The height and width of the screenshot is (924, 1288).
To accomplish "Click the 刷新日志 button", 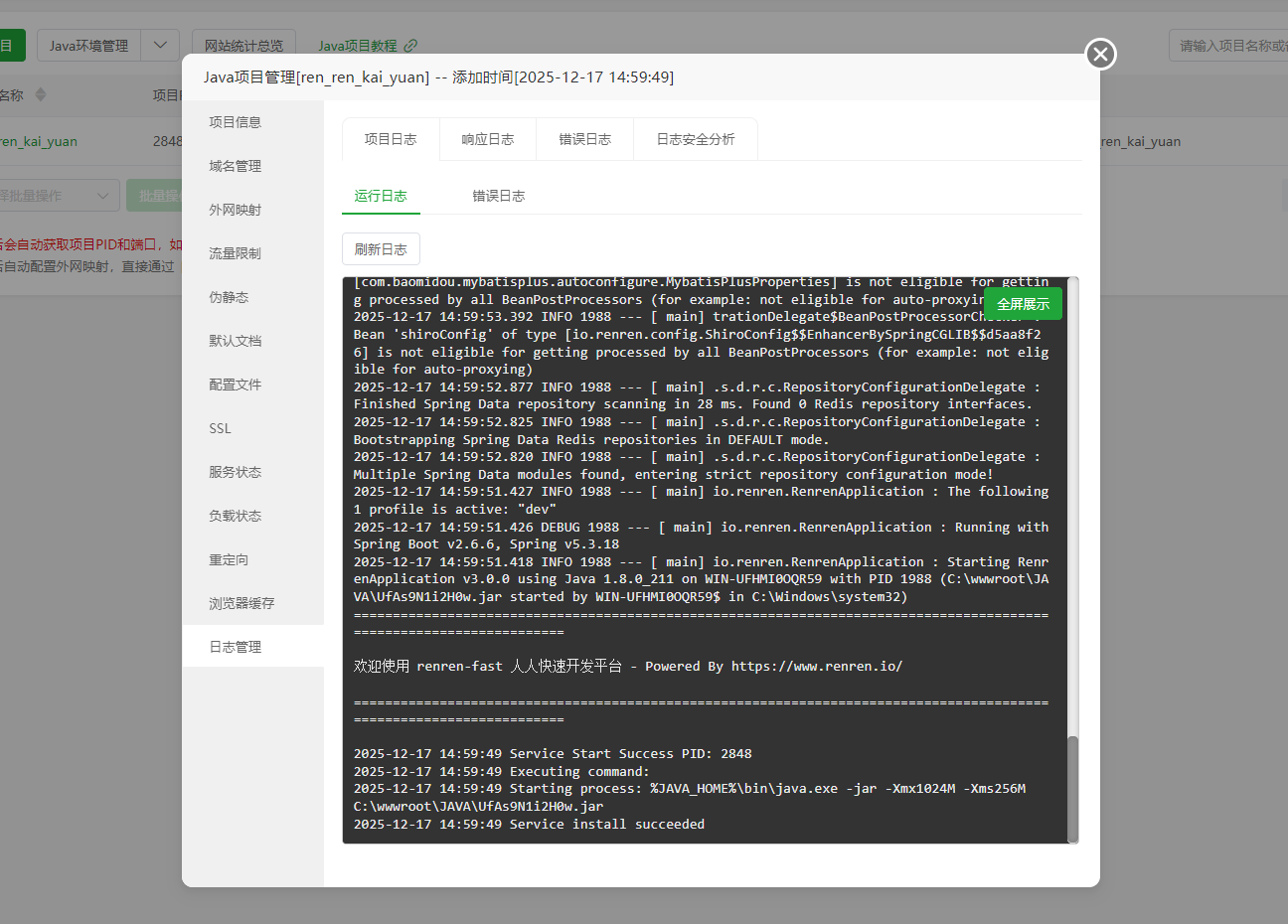I will coord(381,249).
